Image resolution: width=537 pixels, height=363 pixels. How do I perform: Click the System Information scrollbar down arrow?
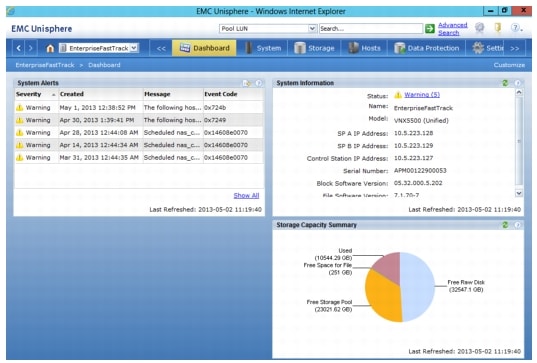519,193
